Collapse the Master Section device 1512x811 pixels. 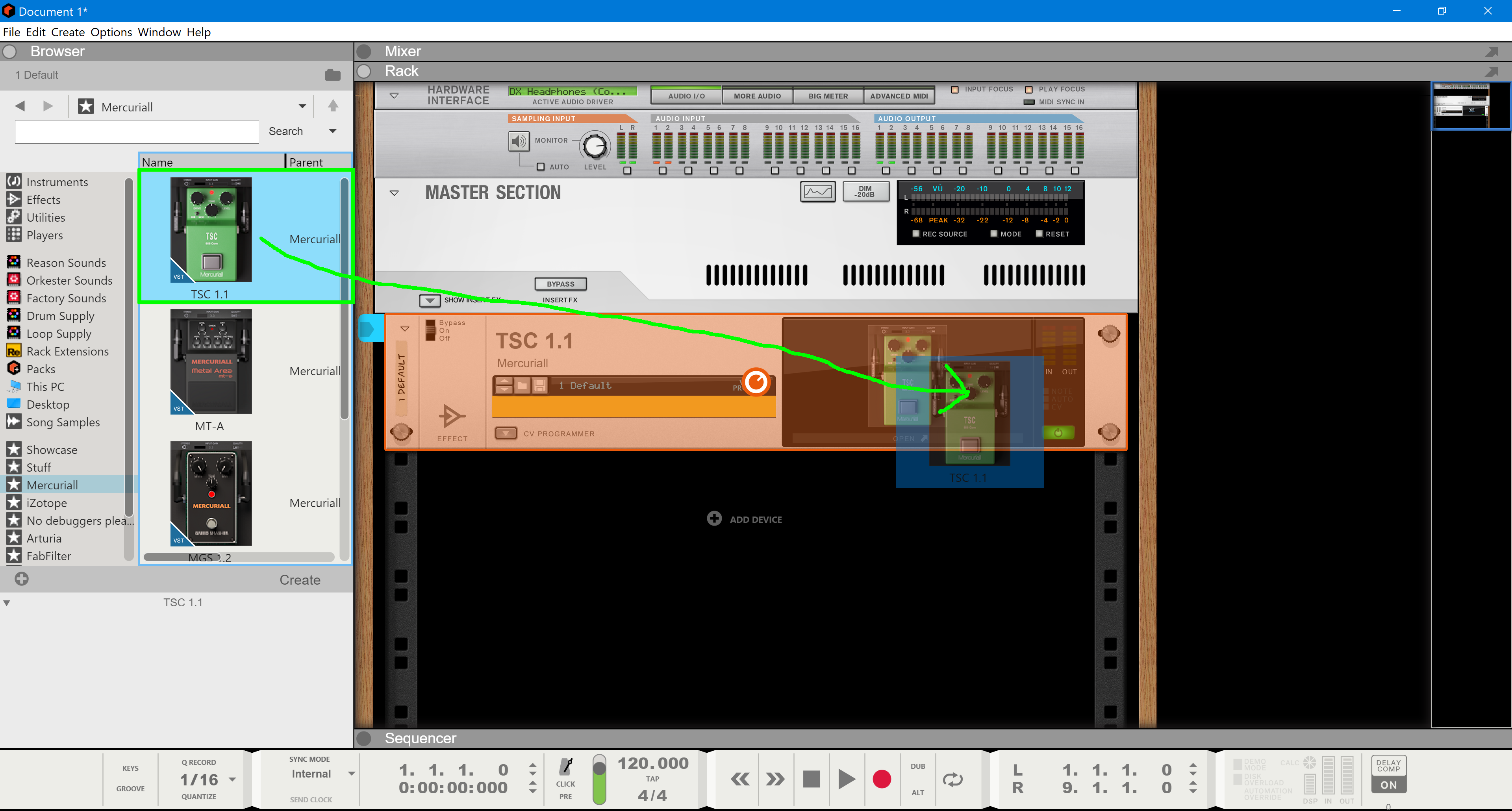[395, 193]
